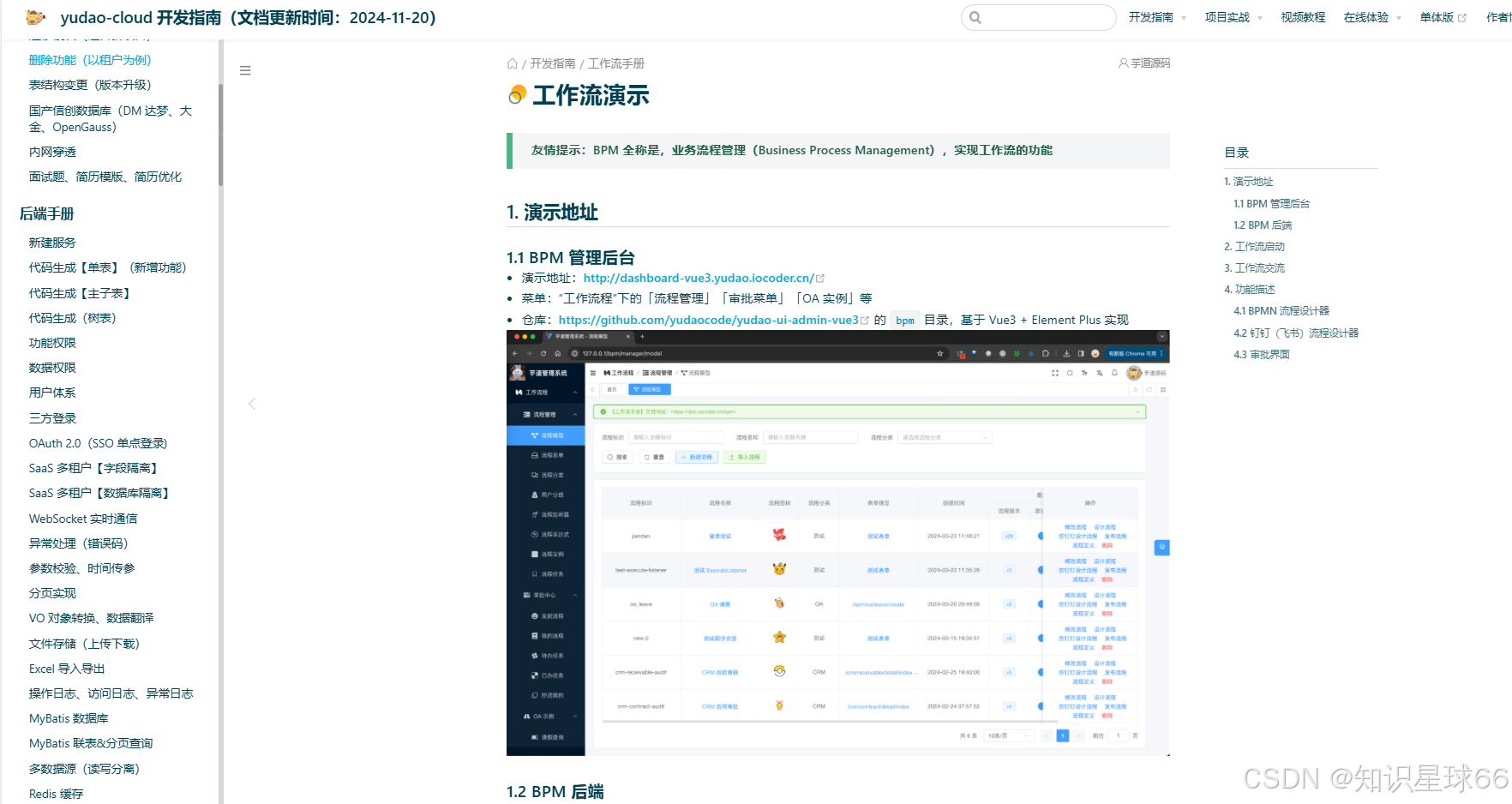Open the dashboard-vue3.yudao.iocoder.cn demo link
Image resolution: width=1512 pixels, height=804 pixels.
699,278
